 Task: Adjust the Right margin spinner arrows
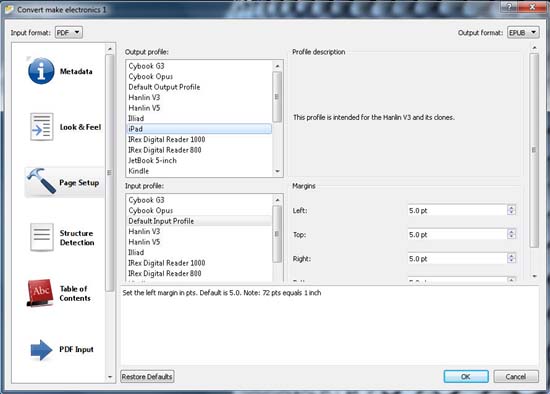click(511, 259)
